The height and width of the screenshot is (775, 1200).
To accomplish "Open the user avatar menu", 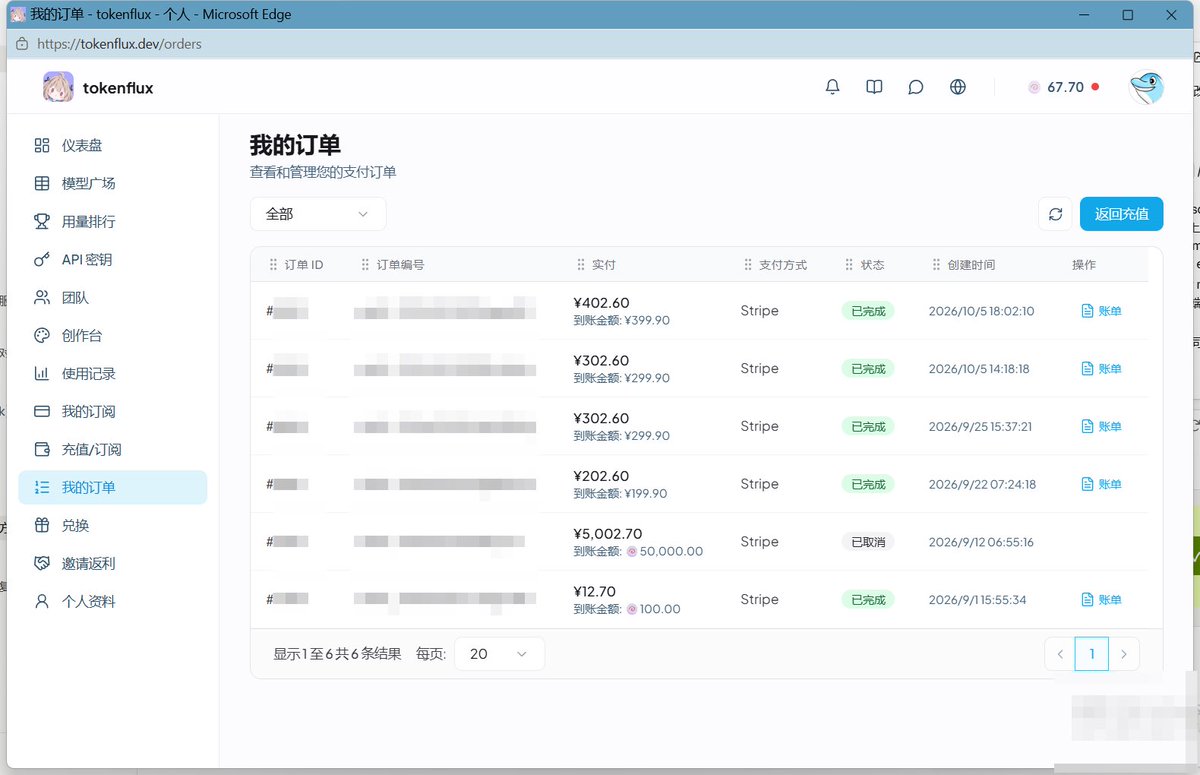I will [x=1146, y=88].
